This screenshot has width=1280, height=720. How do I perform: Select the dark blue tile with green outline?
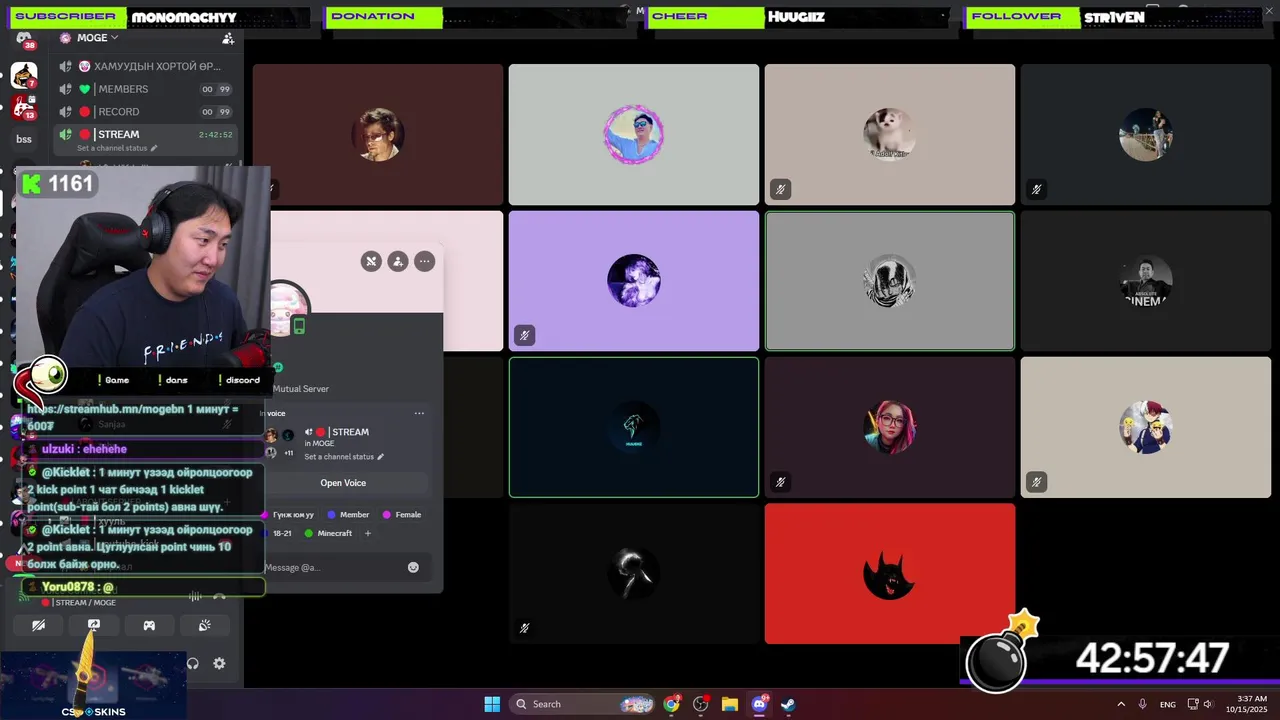point(634,427)
